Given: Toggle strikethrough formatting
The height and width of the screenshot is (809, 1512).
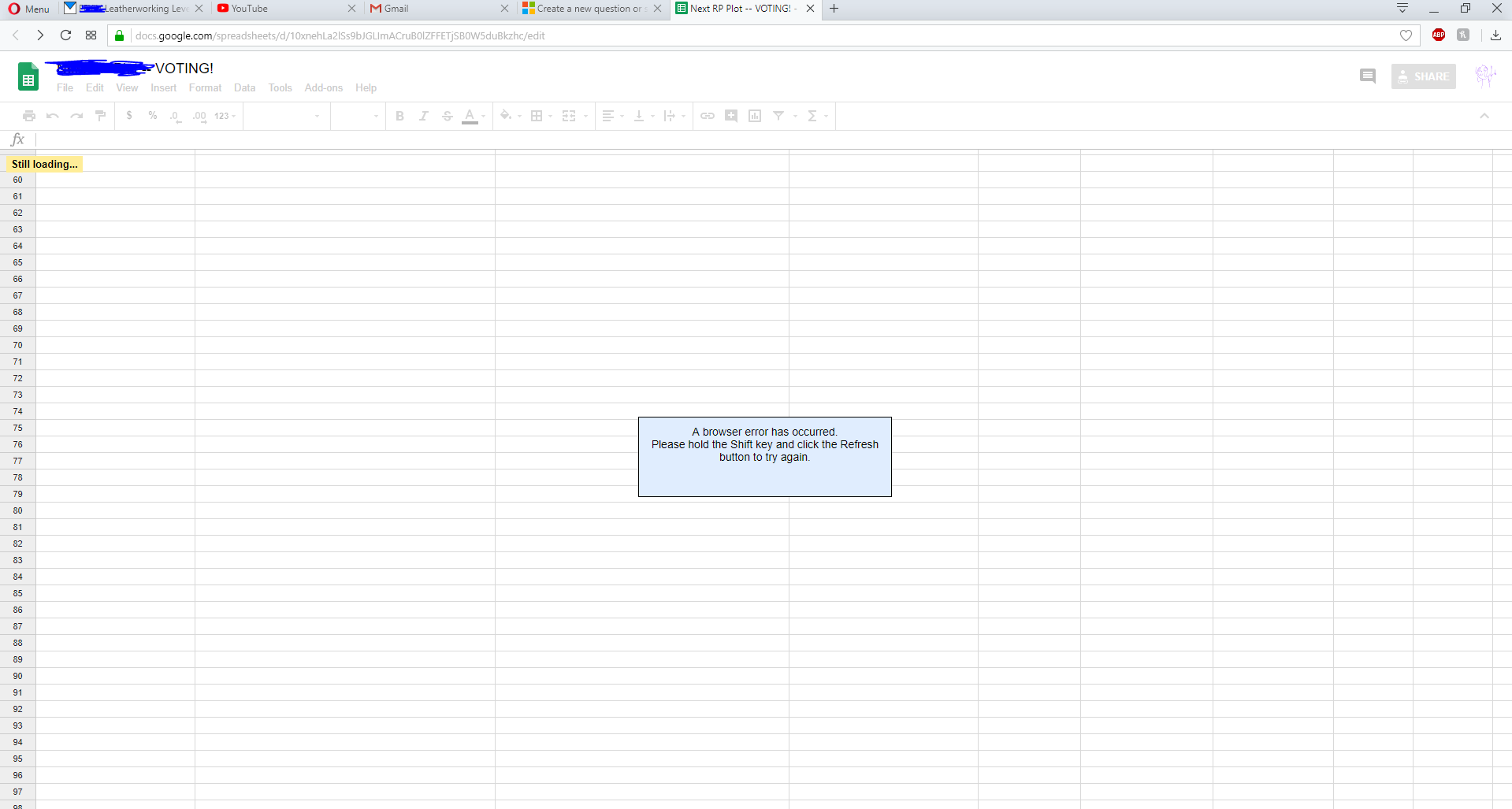Looking at the screenshot, I should click(447, 116).
